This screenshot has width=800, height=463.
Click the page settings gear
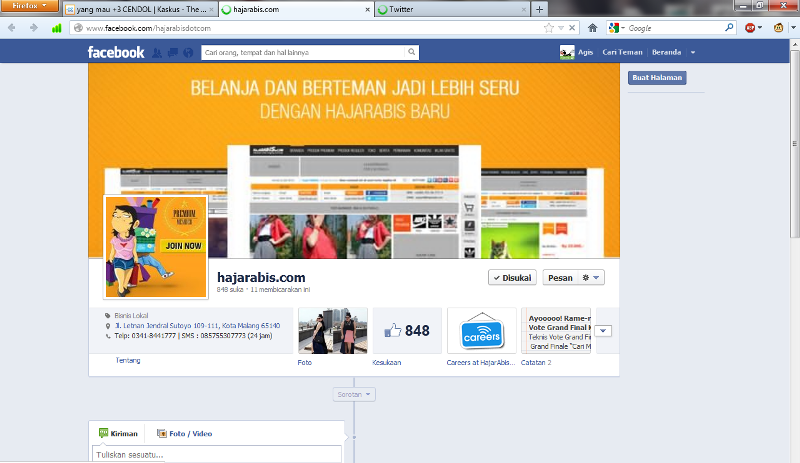click(x=586, y=278)
